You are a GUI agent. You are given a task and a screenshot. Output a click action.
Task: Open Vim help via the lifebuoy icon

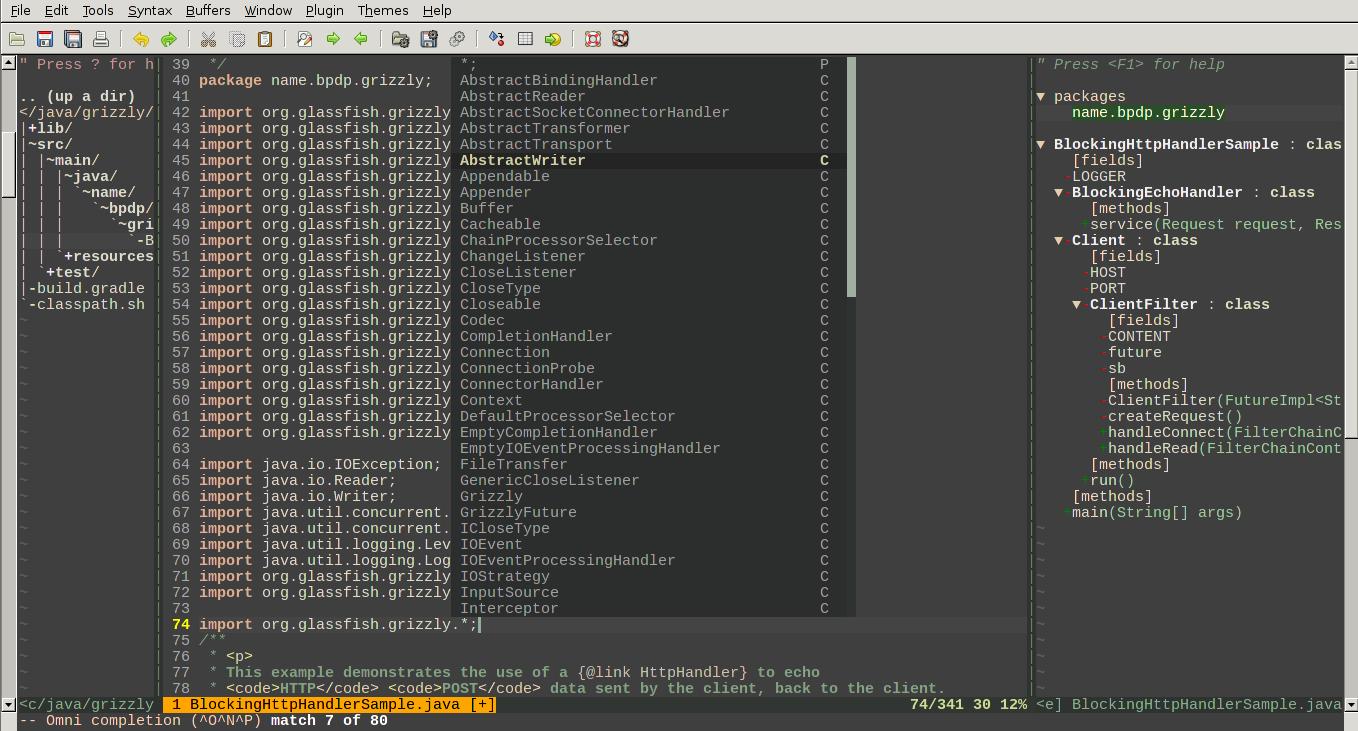(593, 39)
